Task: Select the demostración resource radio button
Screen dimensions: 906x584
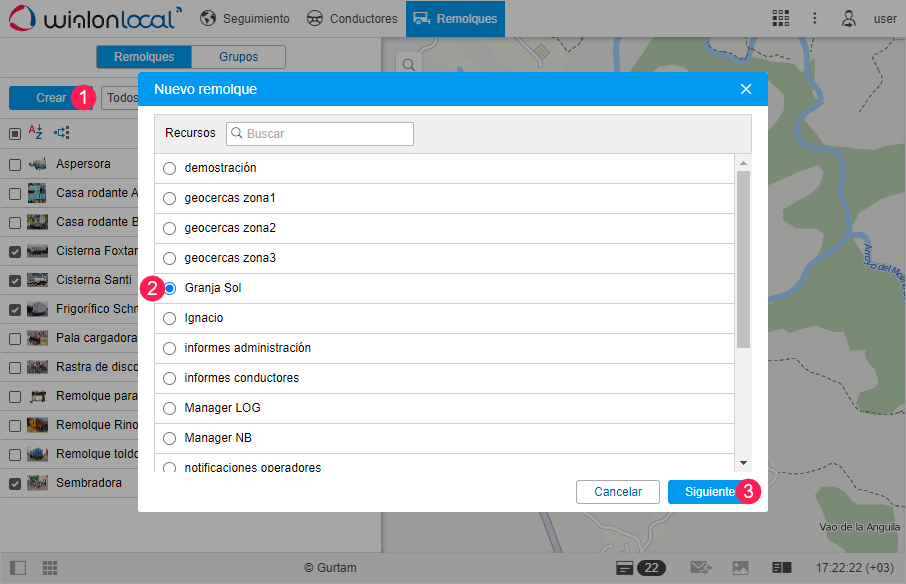Action: point(169,169)
